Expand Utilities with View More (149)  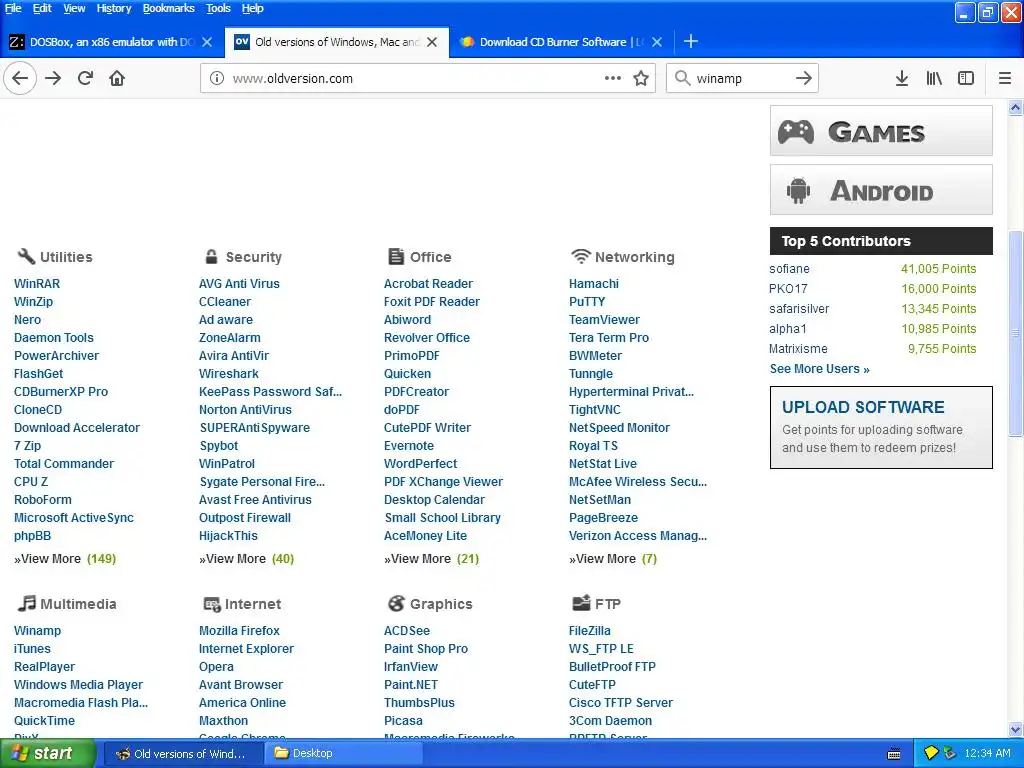(65, 559)
